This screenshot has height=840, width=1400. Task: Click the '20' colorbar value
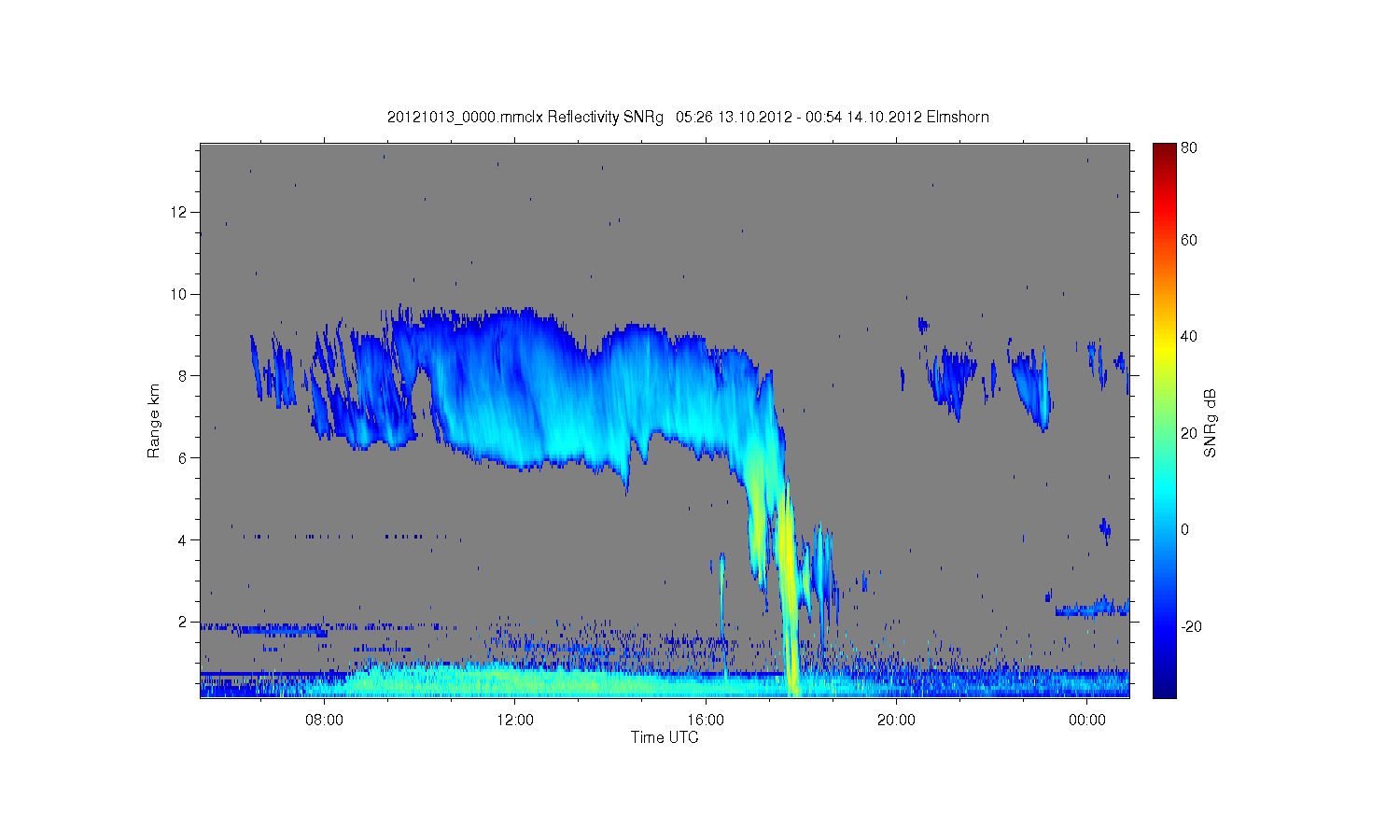point(1189,433)
